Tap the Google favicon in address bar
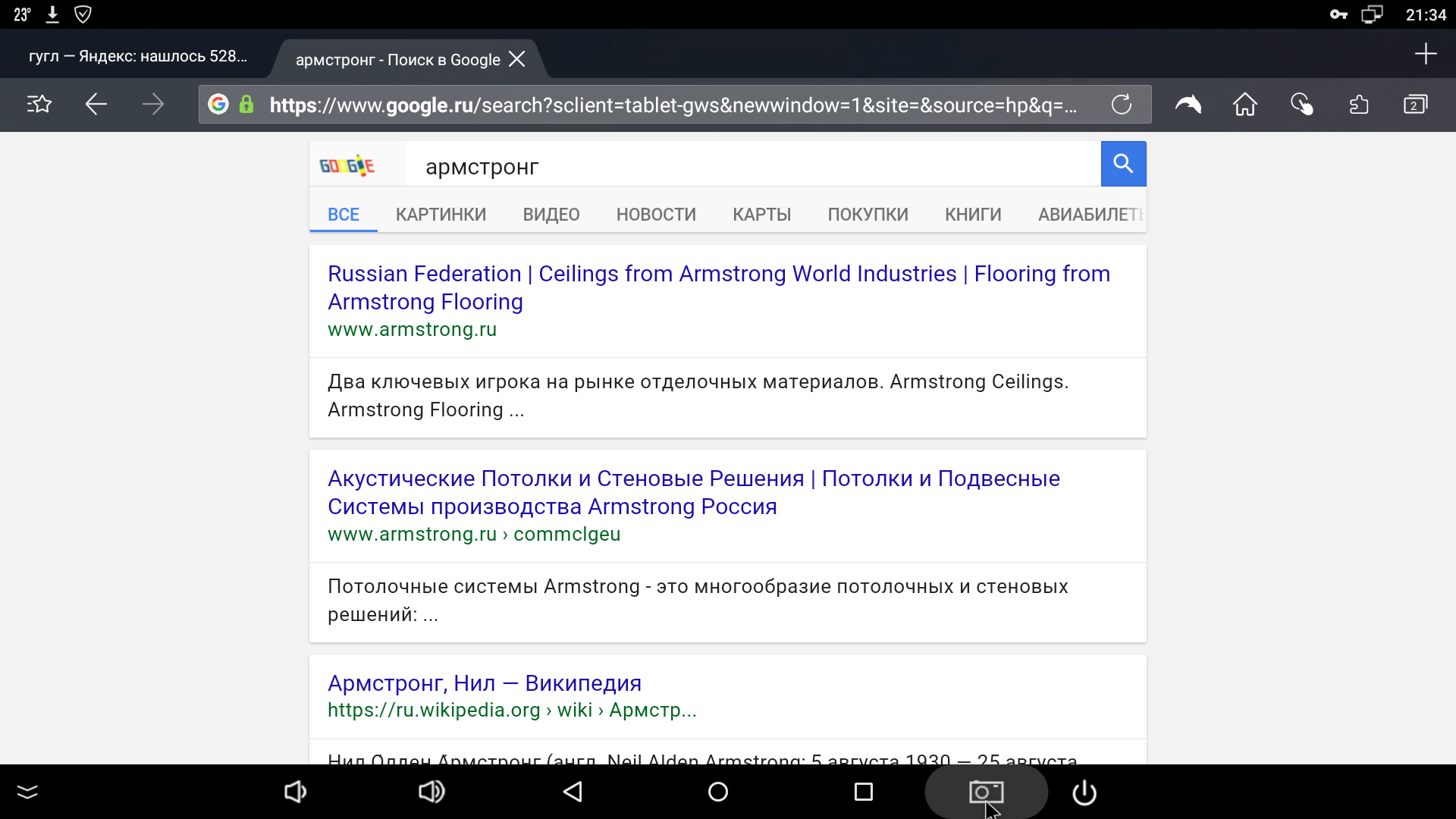This screenshot has width=1456, height=819. click(218, 104)
